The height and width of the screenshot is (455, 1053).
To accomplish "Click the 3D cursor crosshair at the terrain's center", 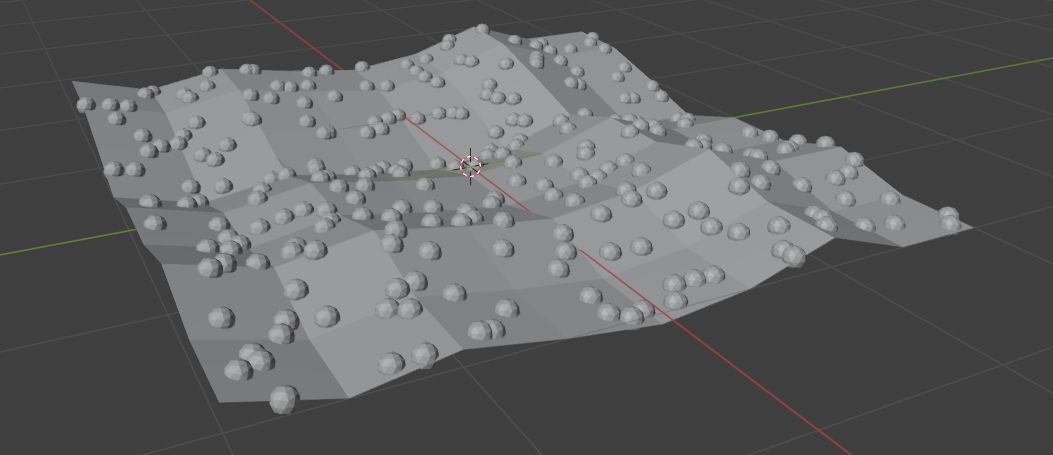I will [471, 166].
